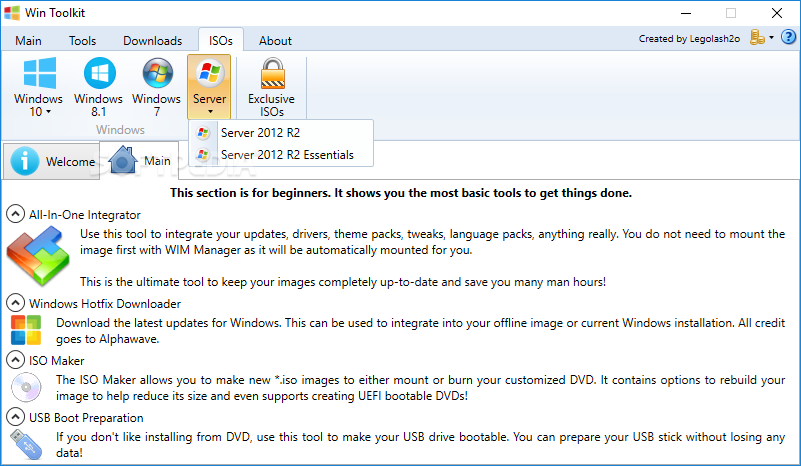Choose Server 2012 R2 Essentials from menu

tap(281, 155)
